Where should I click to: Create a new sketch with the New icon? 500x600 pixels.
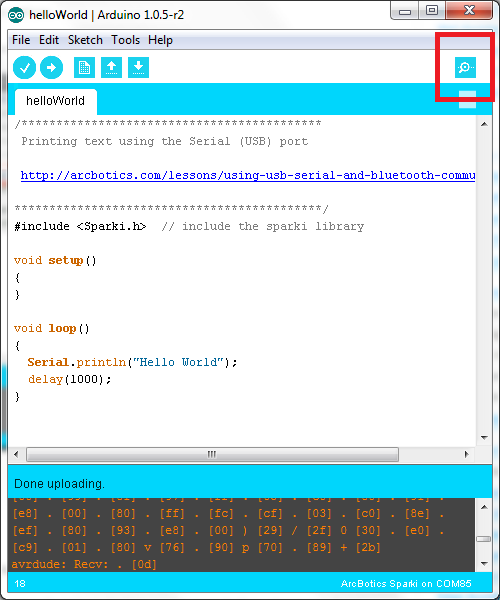pos(84,68)
